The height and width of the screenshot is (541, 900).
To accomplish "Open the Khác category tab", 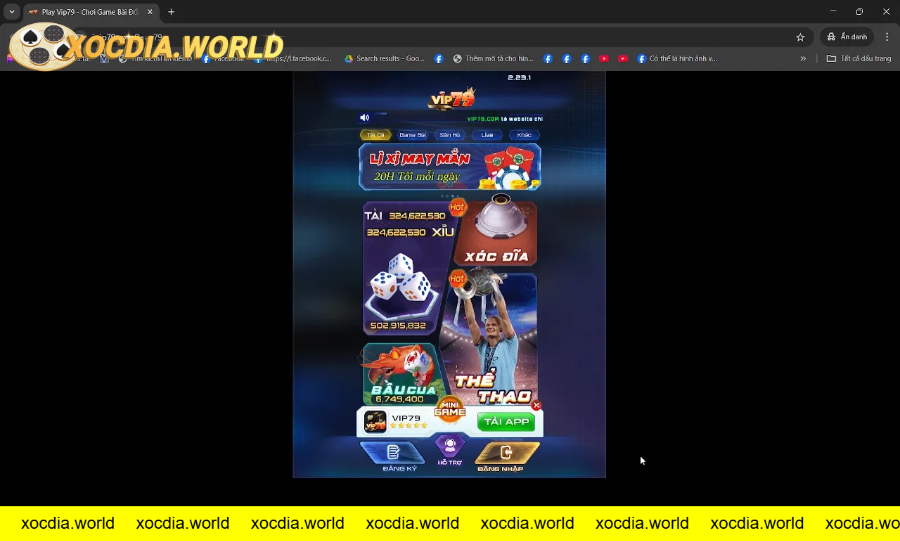I will click(524, 135).
